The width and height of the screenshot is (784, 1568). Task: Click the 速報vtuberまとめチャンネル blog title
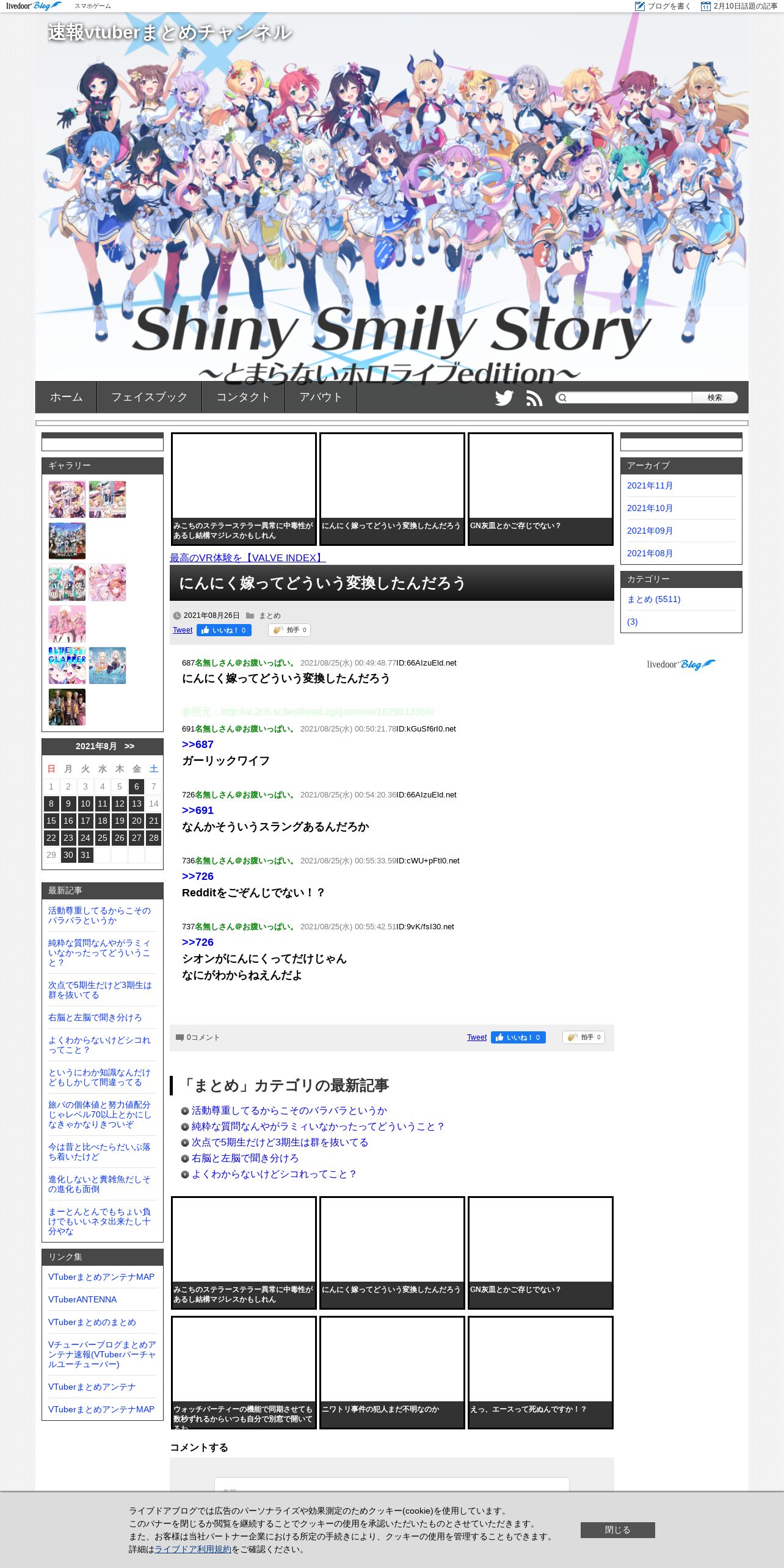pyautogui.click(x=170, y=32)
